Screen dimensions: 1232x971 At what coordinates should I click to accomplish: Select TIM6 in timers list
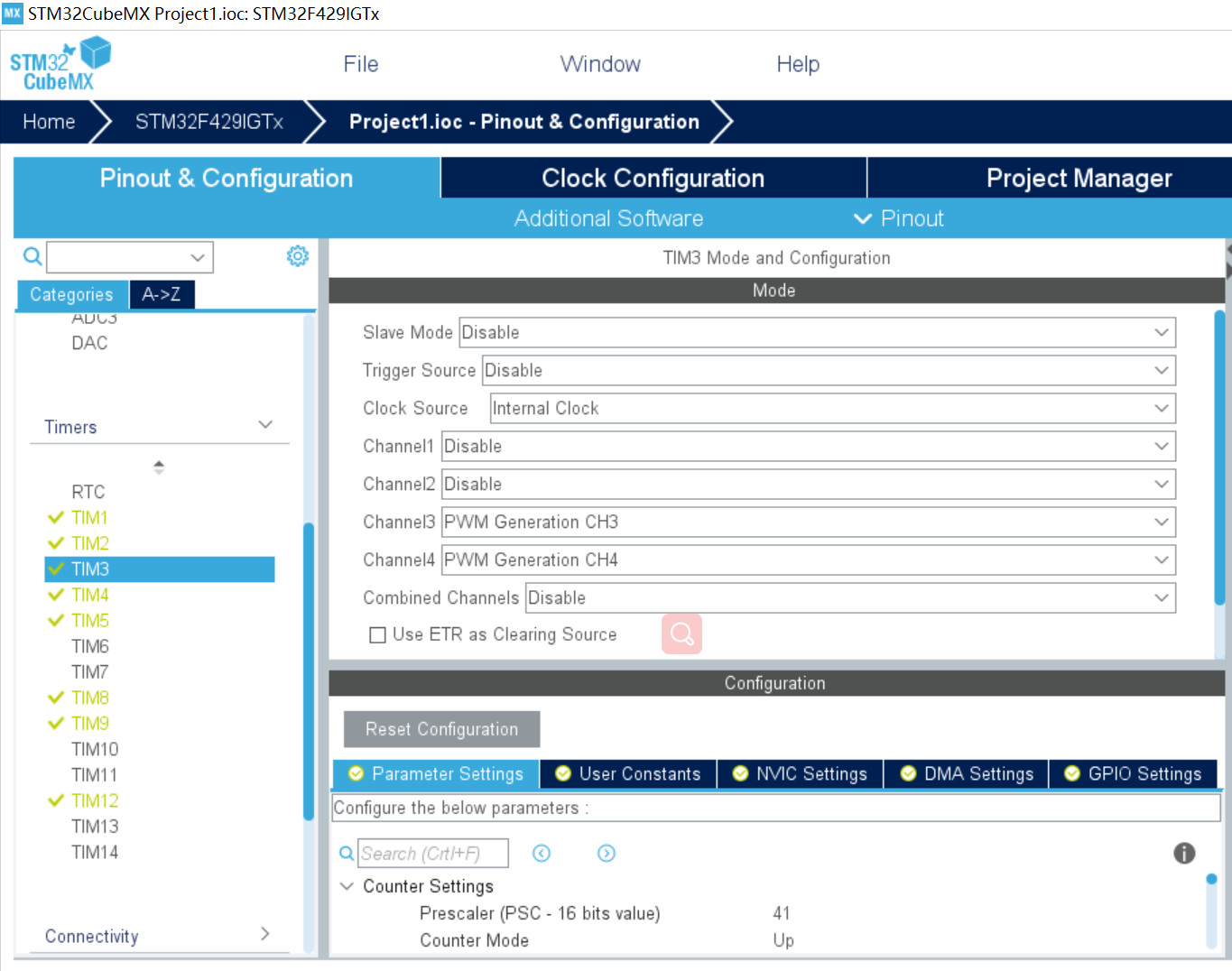[x=90, y=646]
